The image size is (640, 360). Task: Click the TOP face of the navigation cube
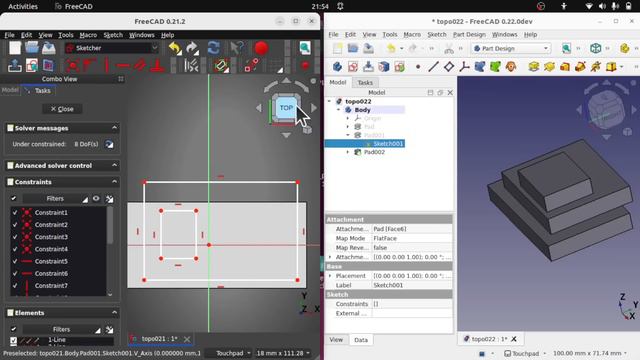pyautogui.click(x=286, y=108)
